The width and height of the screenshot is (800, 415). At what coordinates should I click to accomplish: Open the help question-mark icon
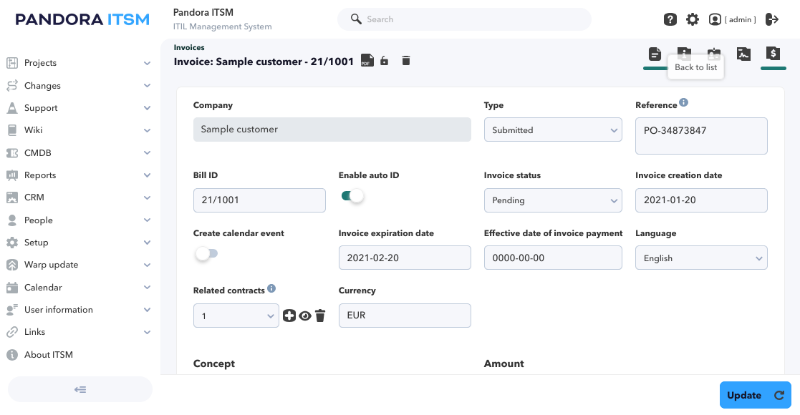click(670, 19)
